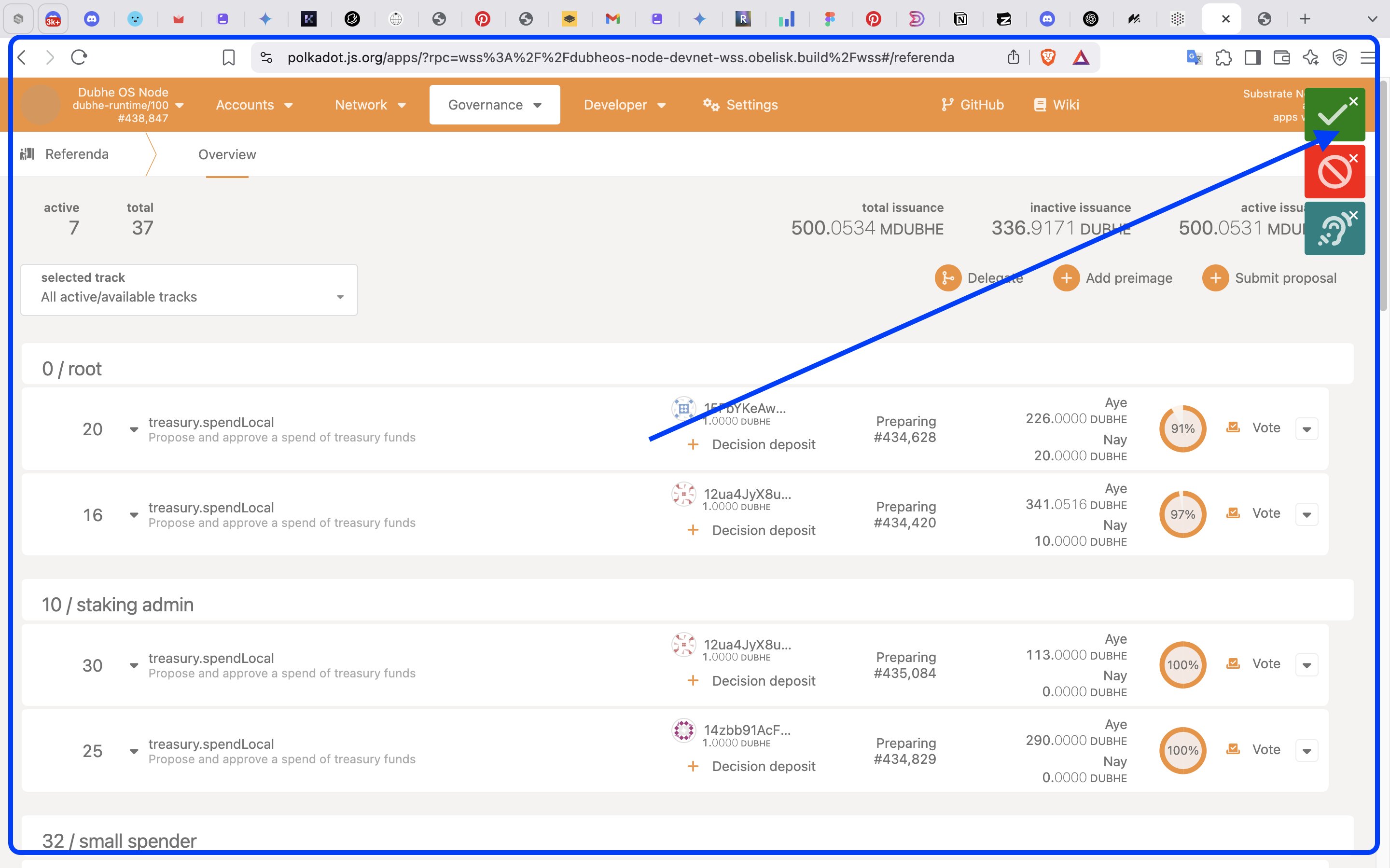Click the Submit proposal button

[x=1270, y=278]
